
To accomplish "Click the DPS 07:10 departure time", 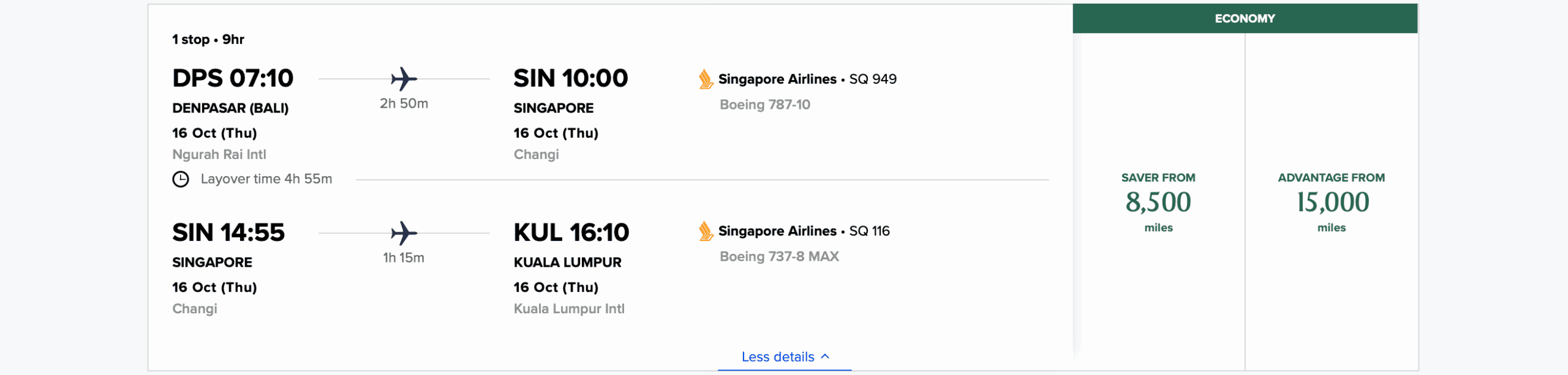I will [x=233, y=78].
